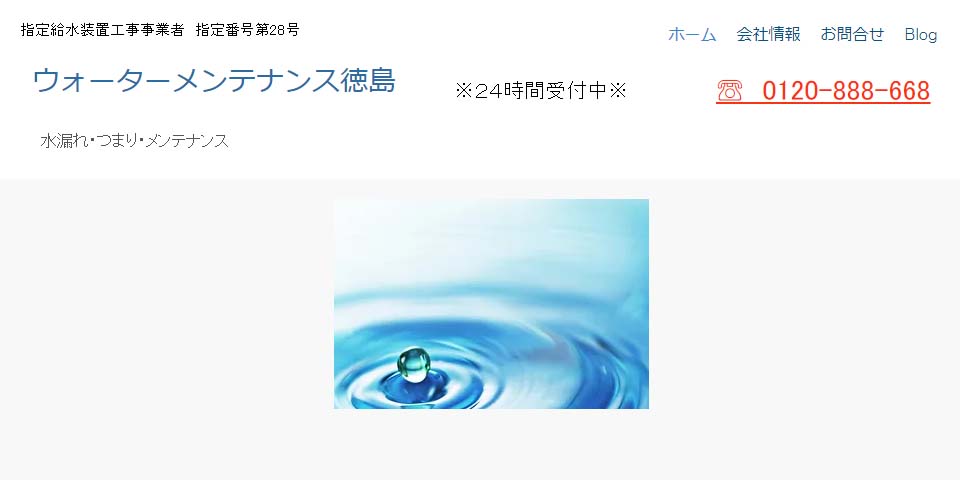Open the お問合せ contact page
Screen dimensions: 960x480
(x=852, y=34)
